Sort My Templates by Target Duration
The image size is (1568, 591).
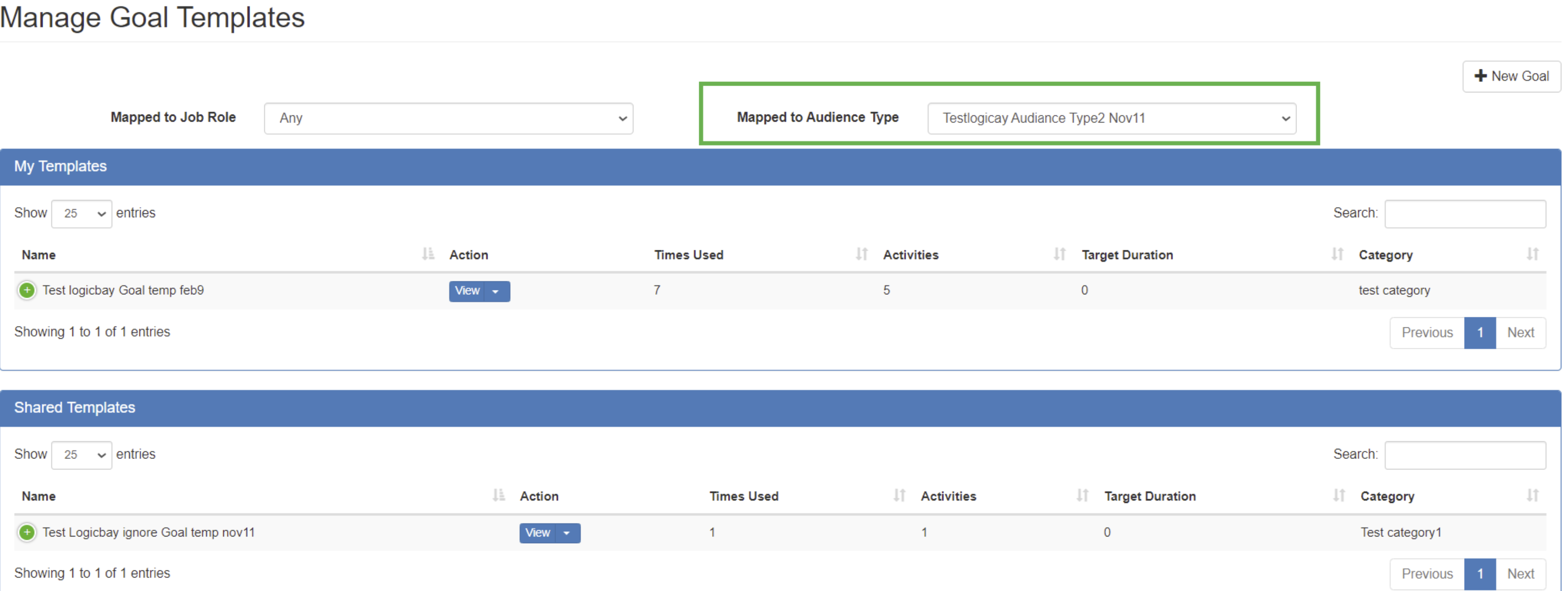coord(1127,255)
